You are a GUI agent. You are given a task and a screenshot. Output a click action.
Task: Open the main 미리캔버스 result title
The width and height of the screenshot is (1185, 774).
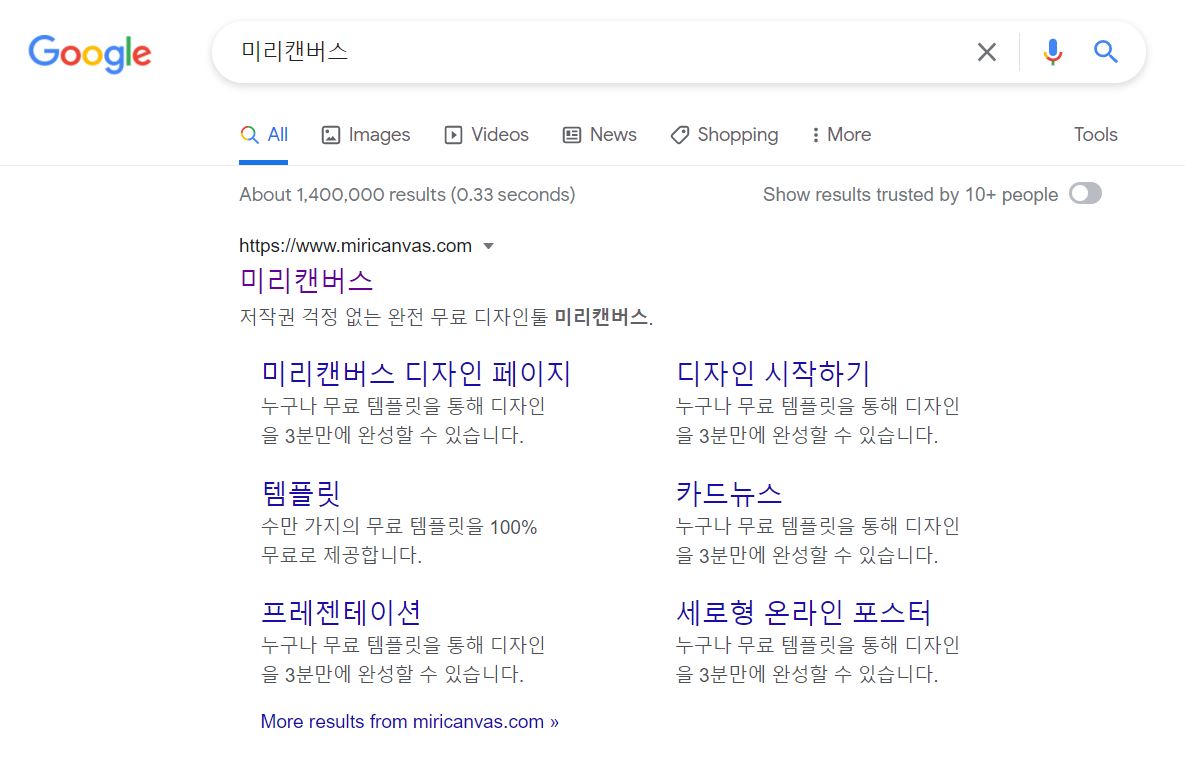[306, 280]
